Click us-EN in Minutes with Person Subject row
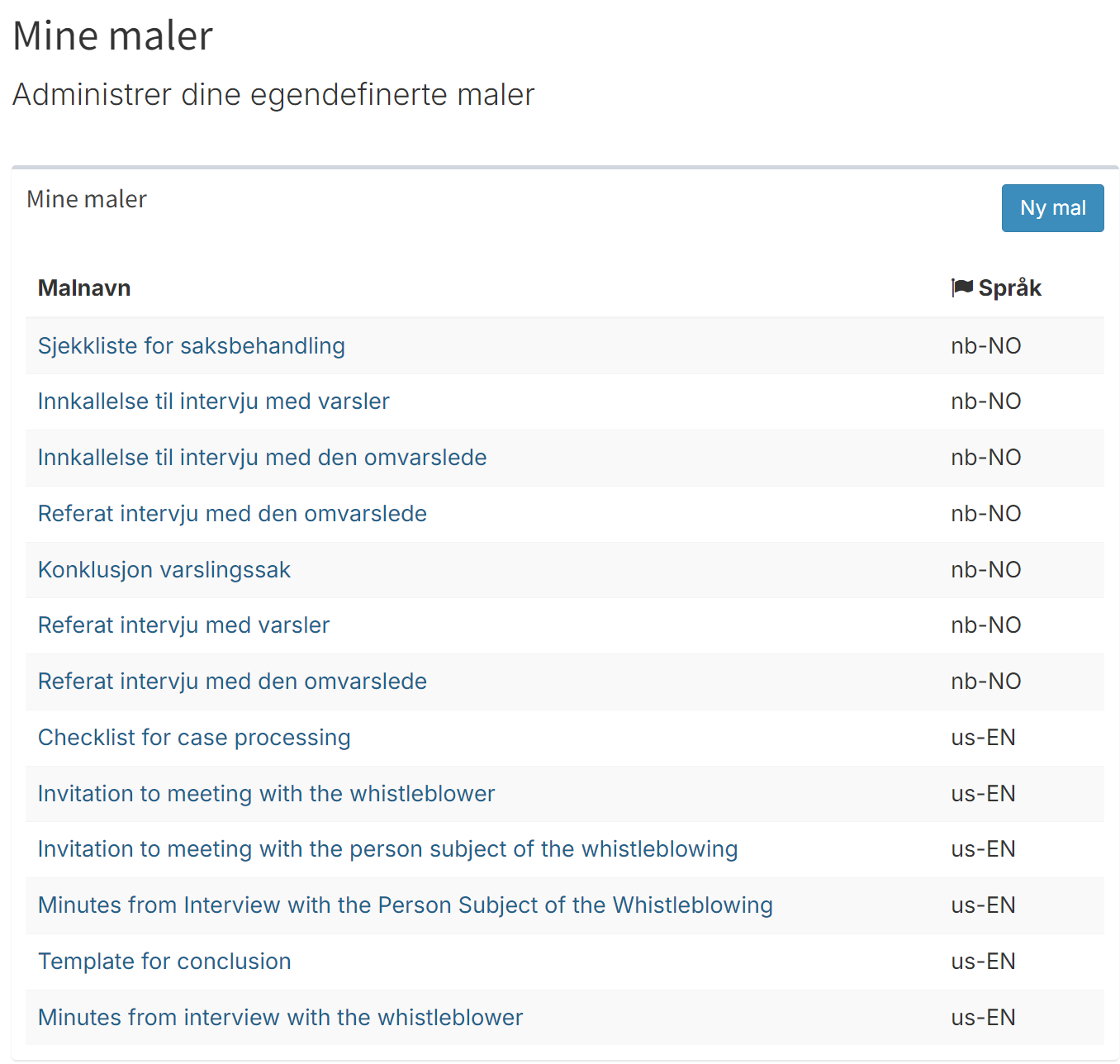 983,905
